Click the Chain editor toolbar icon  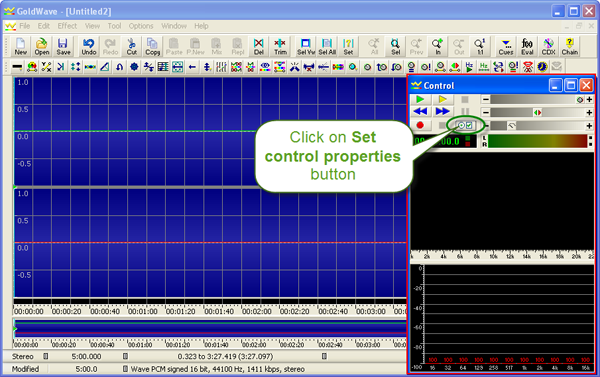click(569, 47)
